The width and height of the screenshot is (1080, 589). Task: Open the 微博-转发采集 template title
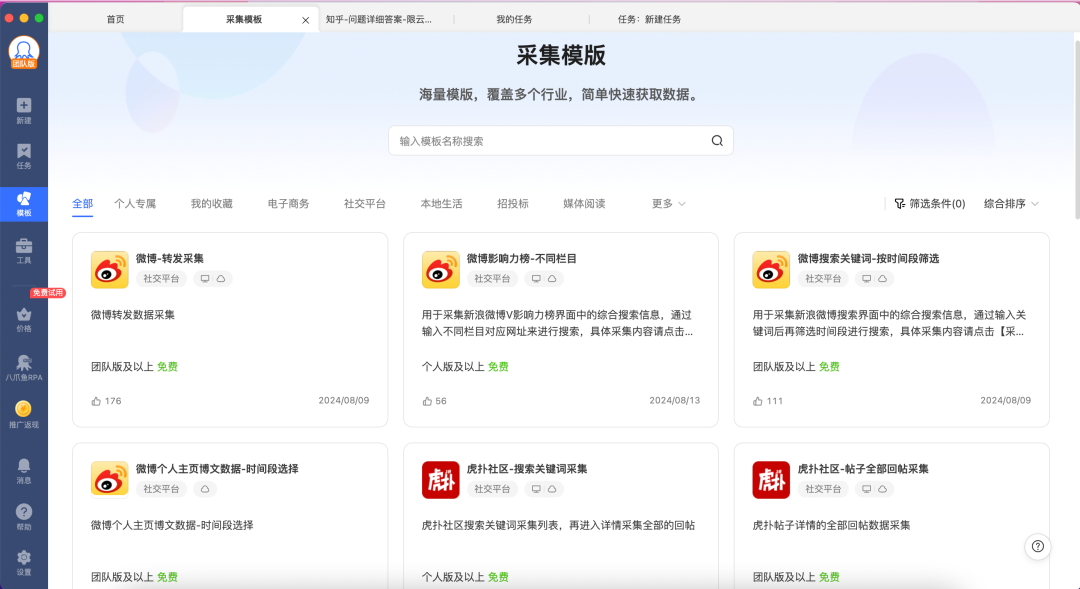click(169, 258)
